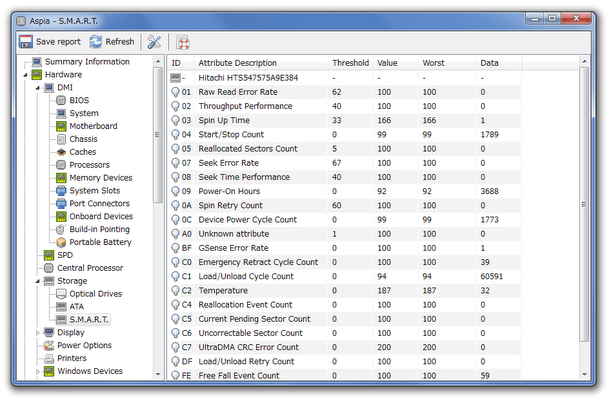This screenshot has width=609, height=401.
Task: Select Emergency Retract Cycle Count row
Action: pyautogui.click(x=345, y=262)
